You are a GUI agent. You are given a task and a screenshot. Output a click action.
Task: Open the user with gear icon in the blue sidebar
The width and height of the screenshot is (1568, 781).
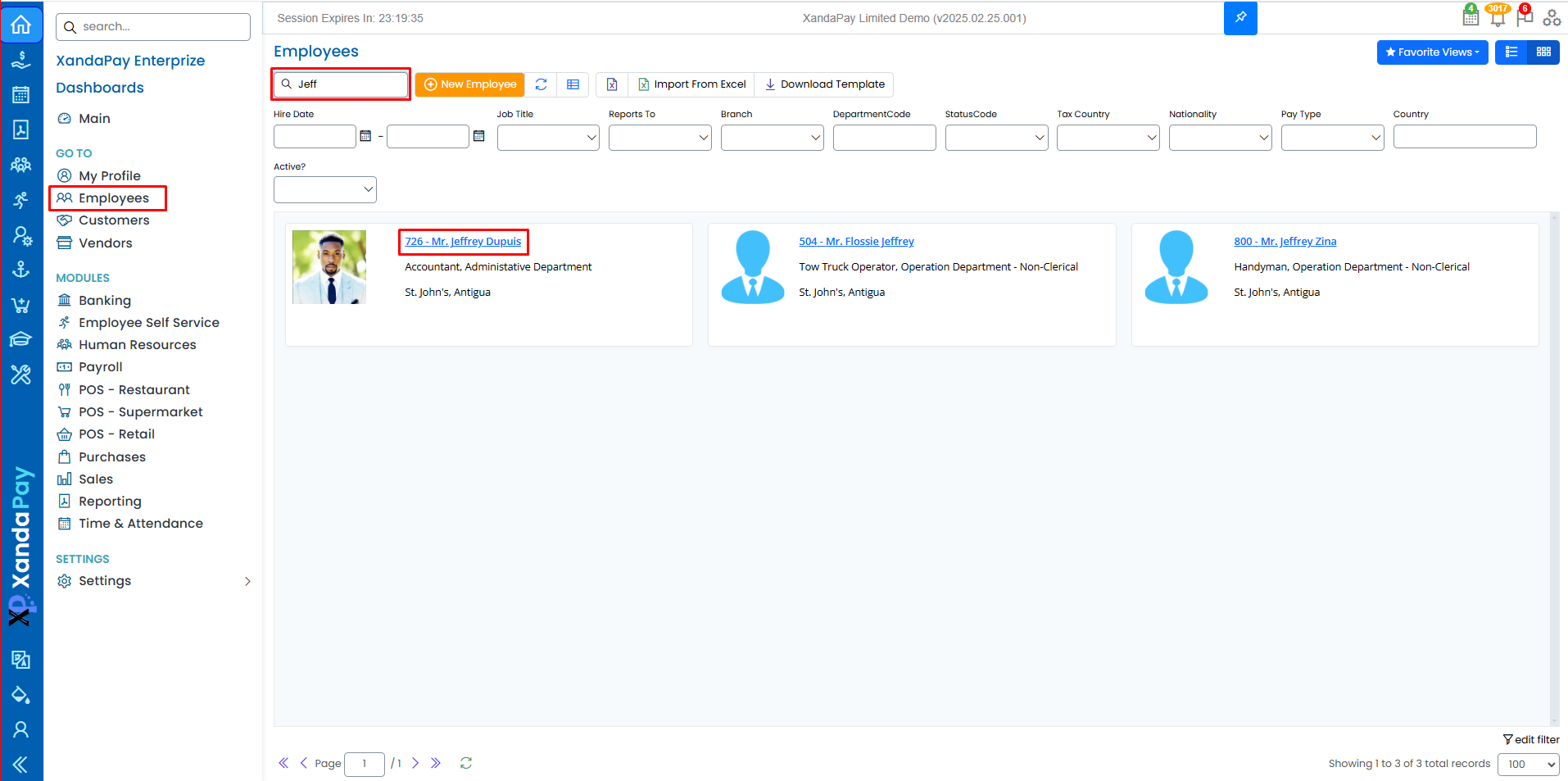pos(21,236)
